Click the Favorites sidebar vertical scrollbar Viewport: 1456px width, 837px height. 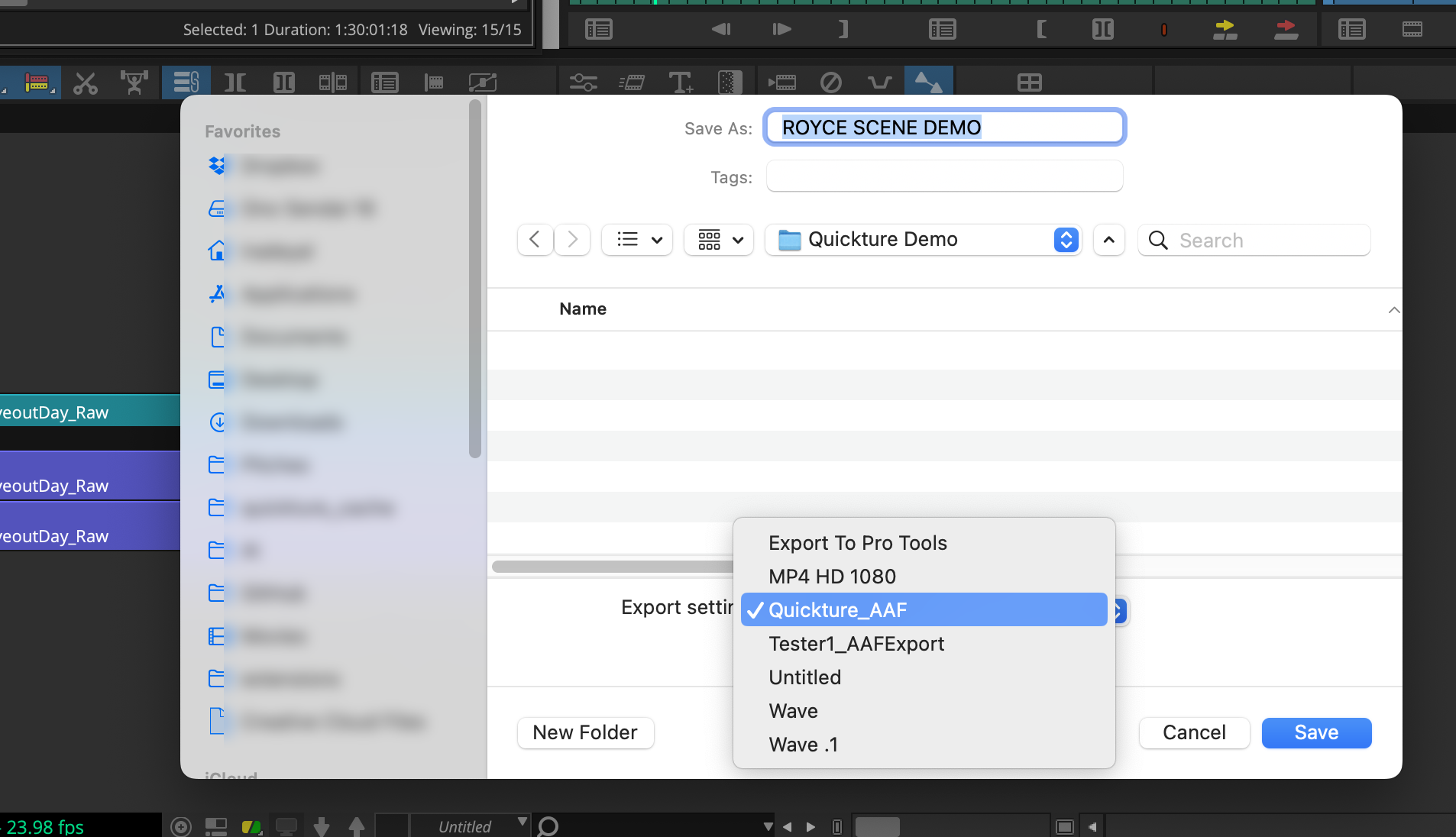tap(475, 279)
